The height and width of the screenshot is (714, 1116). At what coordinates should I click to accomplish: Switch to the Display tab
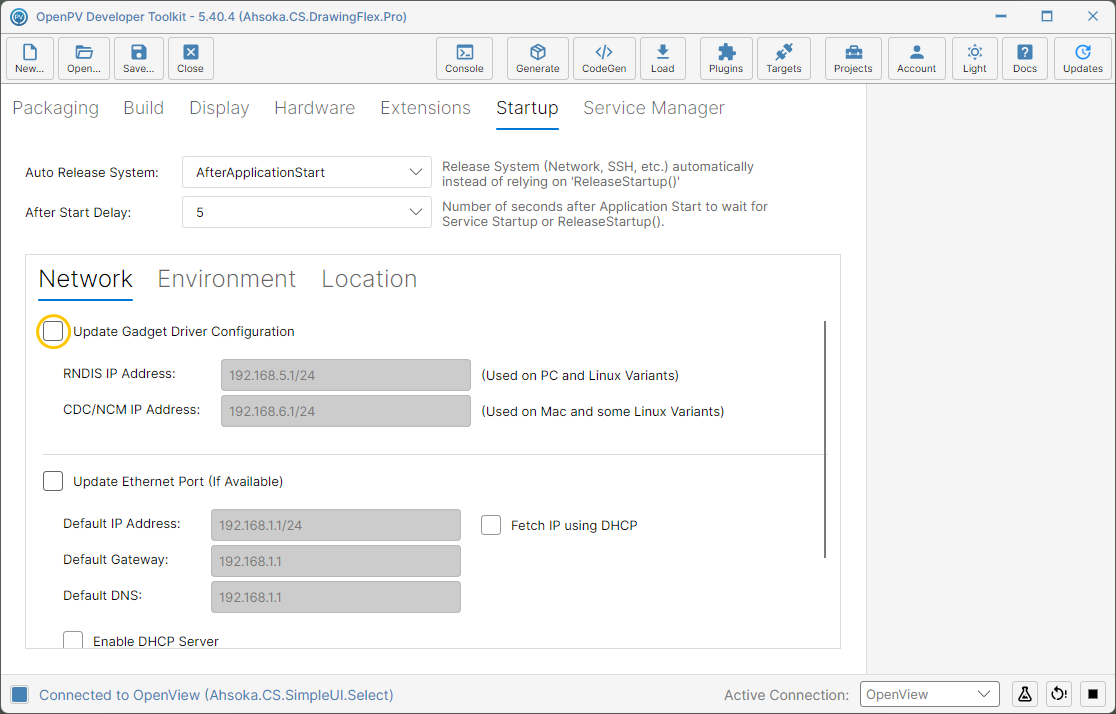tap(219, 107)
